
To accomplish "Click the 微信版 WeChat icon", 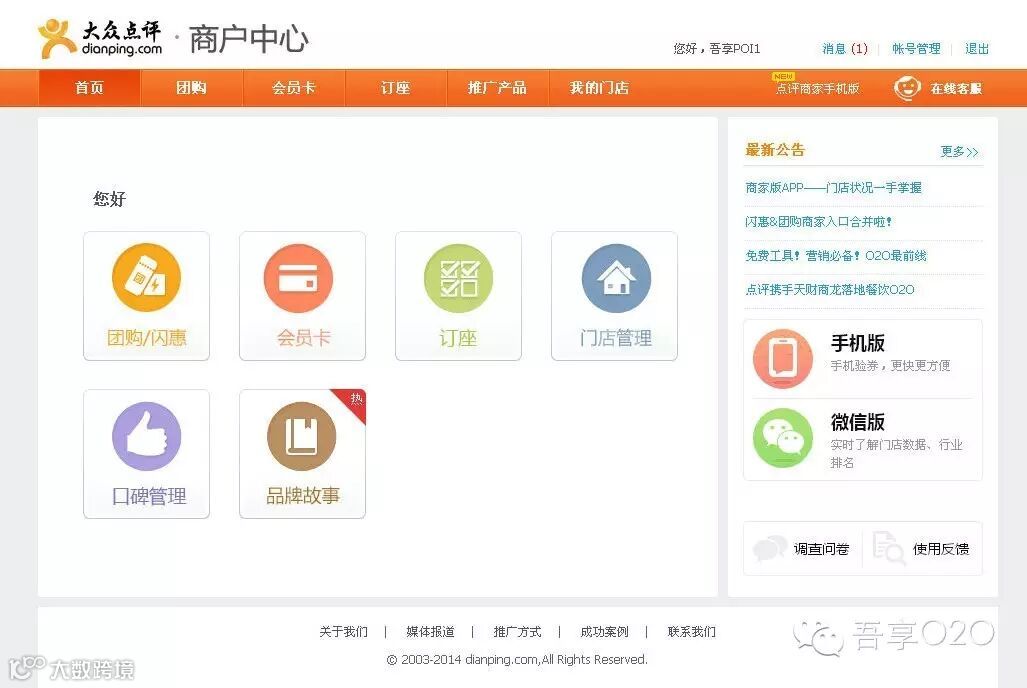I will [x=783, y=437].
